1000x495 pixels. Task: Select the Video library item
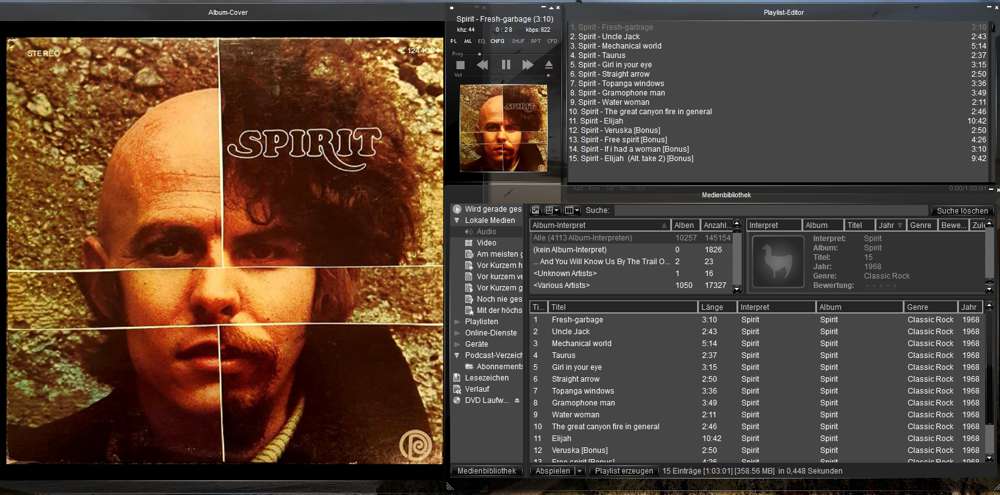(x=486, y=243)
